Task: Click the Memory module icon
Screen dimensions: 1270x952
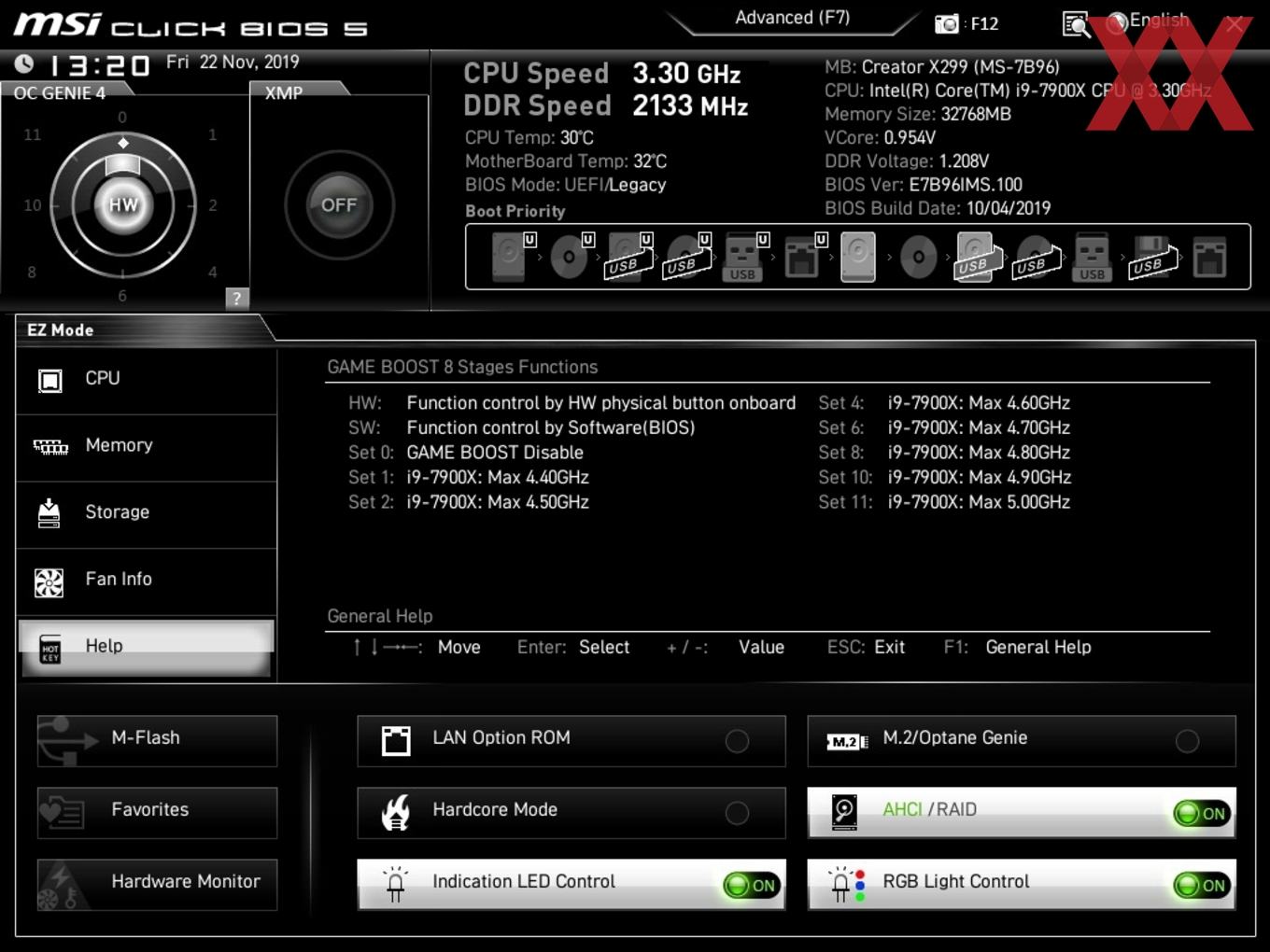Action: (50, 446)
